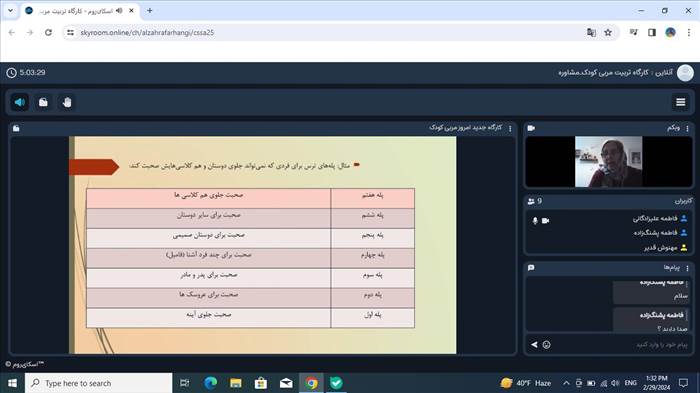
Task: Click the microphone icon in the users list
Action: click(535, 221)
